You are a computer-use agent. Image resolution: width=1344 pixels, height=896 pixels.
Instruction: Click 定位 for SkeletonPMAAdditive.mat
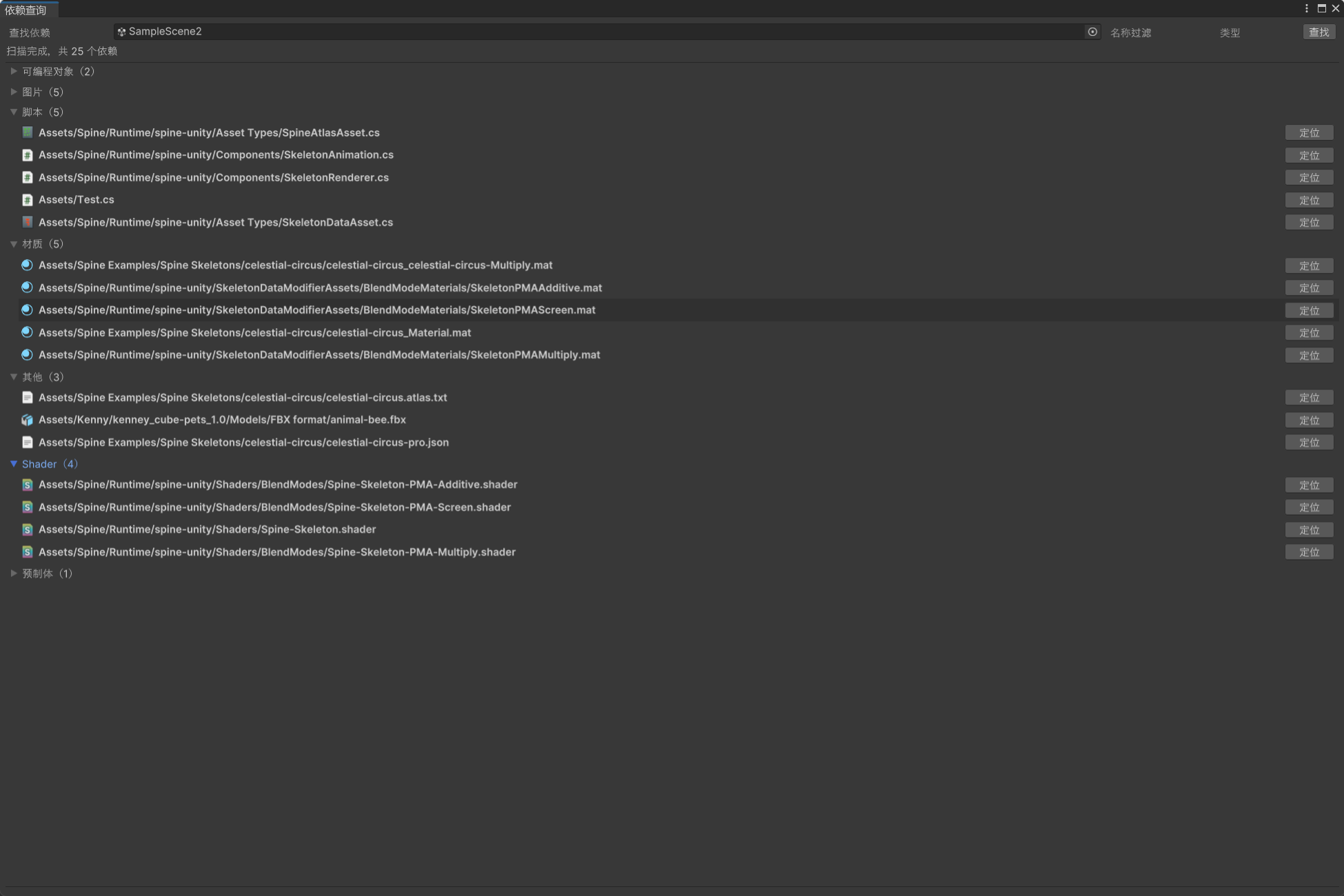(x=1309, y=288)
